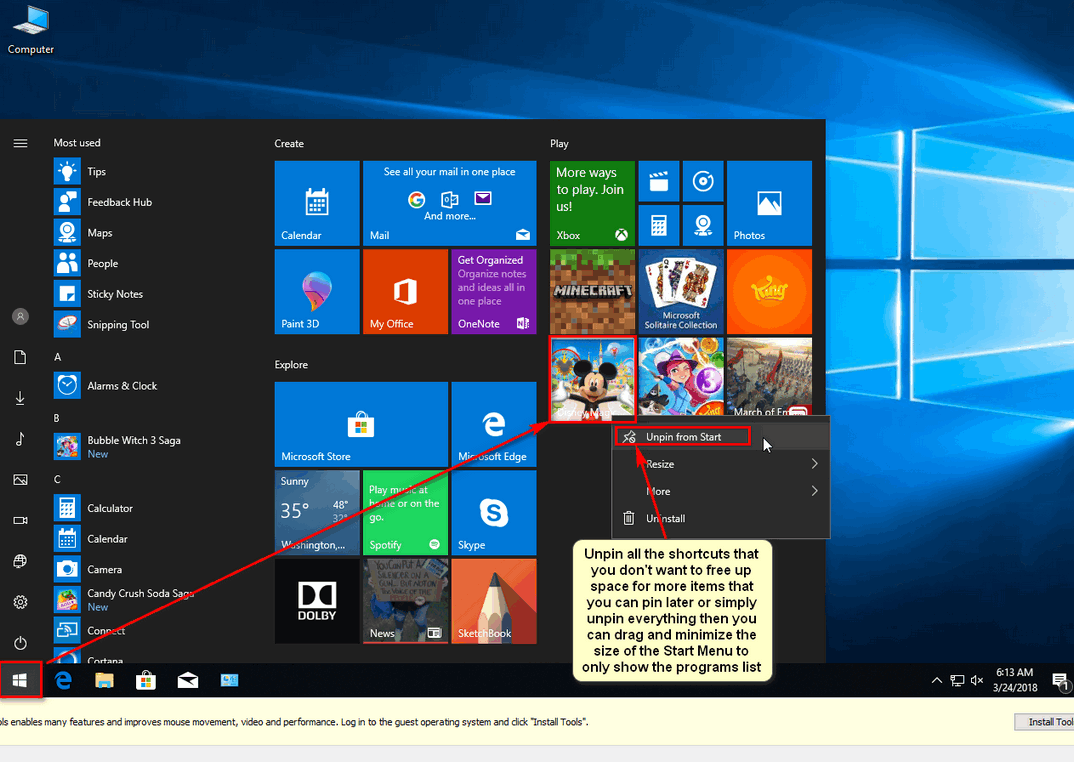The width and height of the screenshot is (1074, 762).
Task: Open the Network globe icon in Start rail
Action: 21,561
